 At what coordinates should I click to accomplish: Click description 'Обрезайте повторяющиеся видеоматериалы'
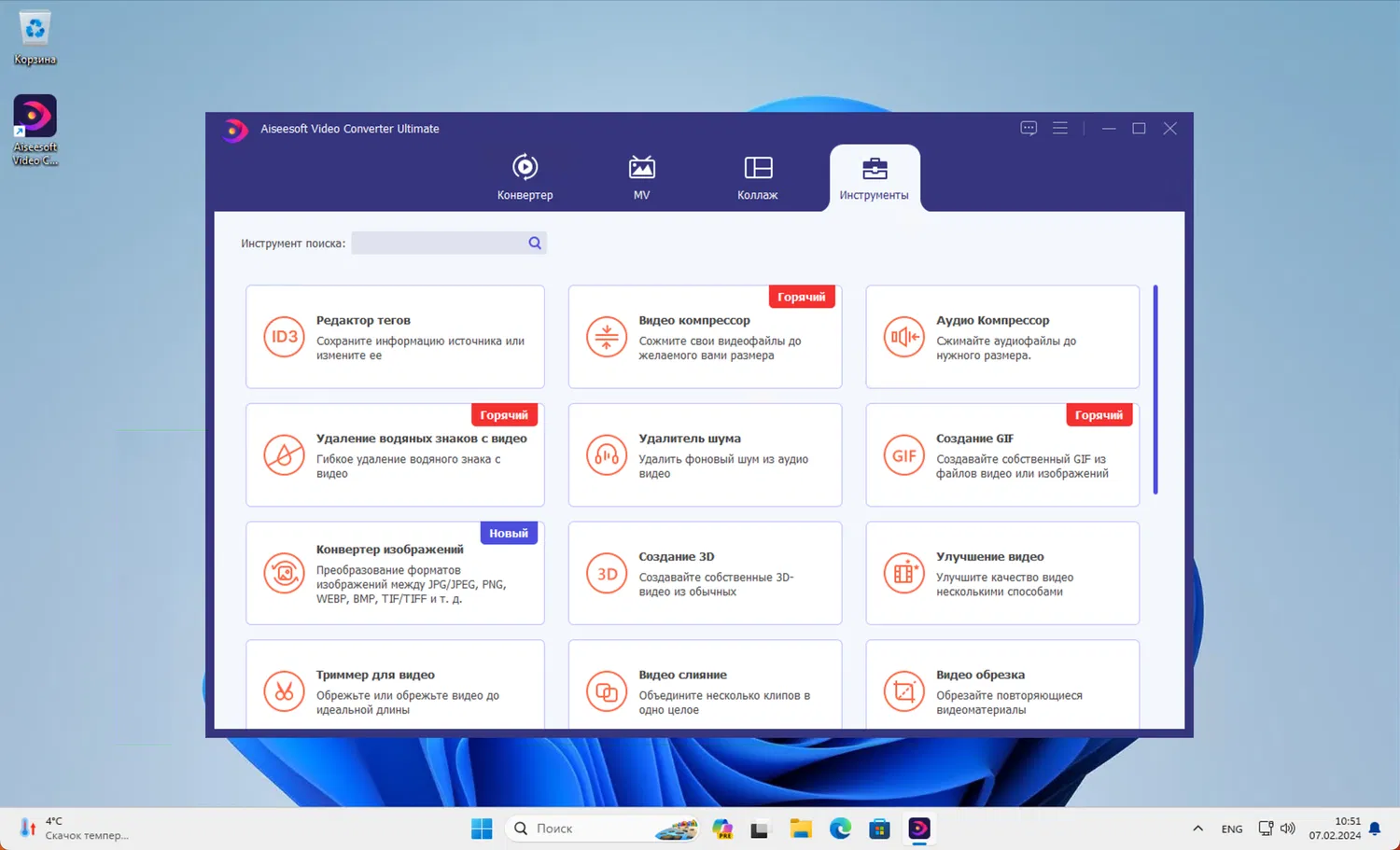pyautogui.click(x=1009, y=703)
